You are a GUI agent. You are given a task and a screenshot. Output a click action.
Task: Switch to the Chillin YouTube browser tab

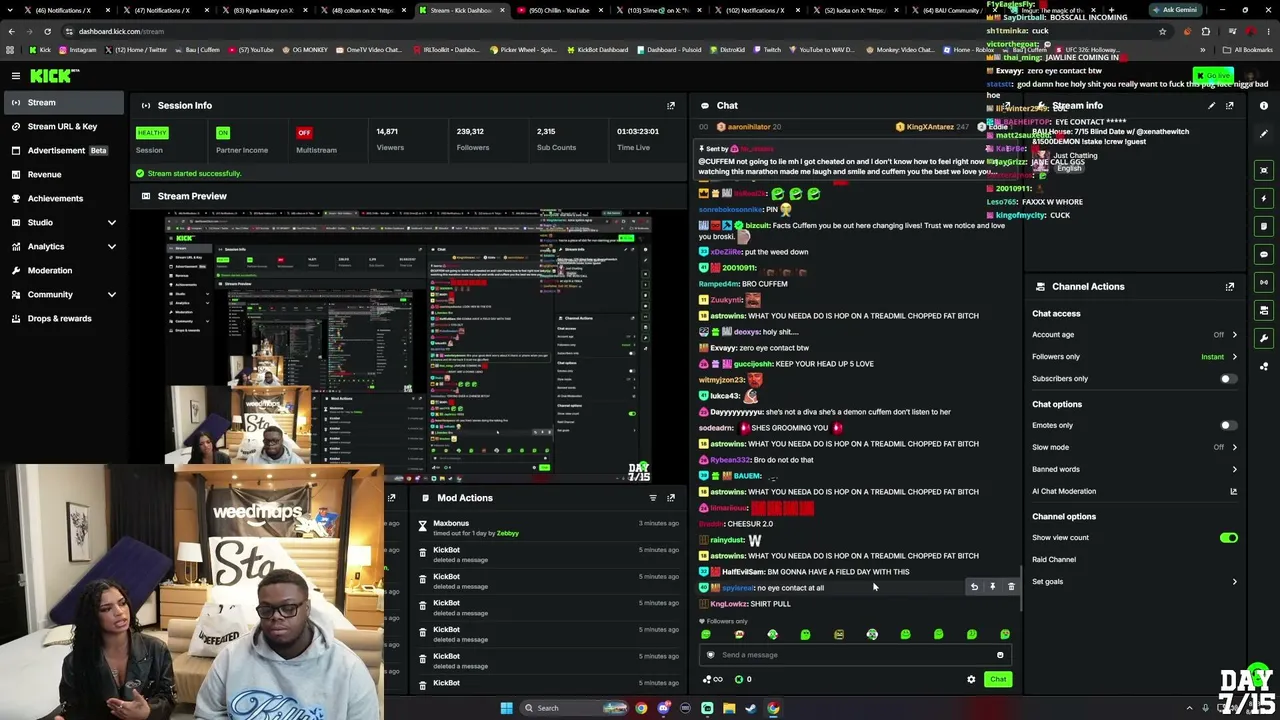[558, 10]
